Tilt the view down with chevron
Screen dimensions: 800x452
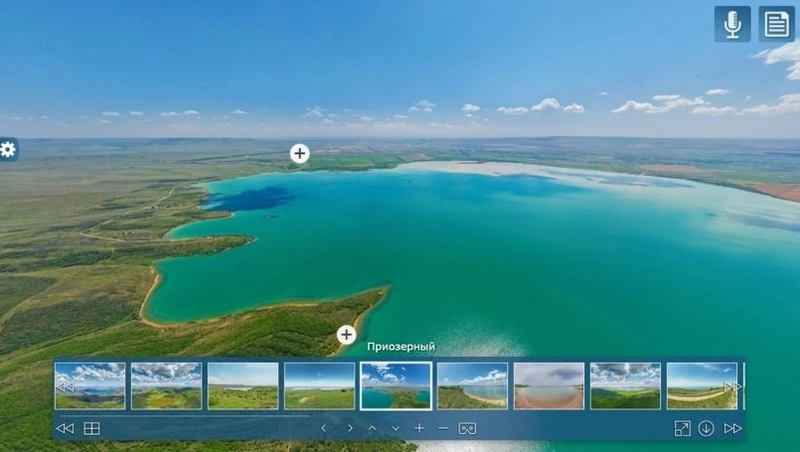pyautogui.click(x=395, y=429)
